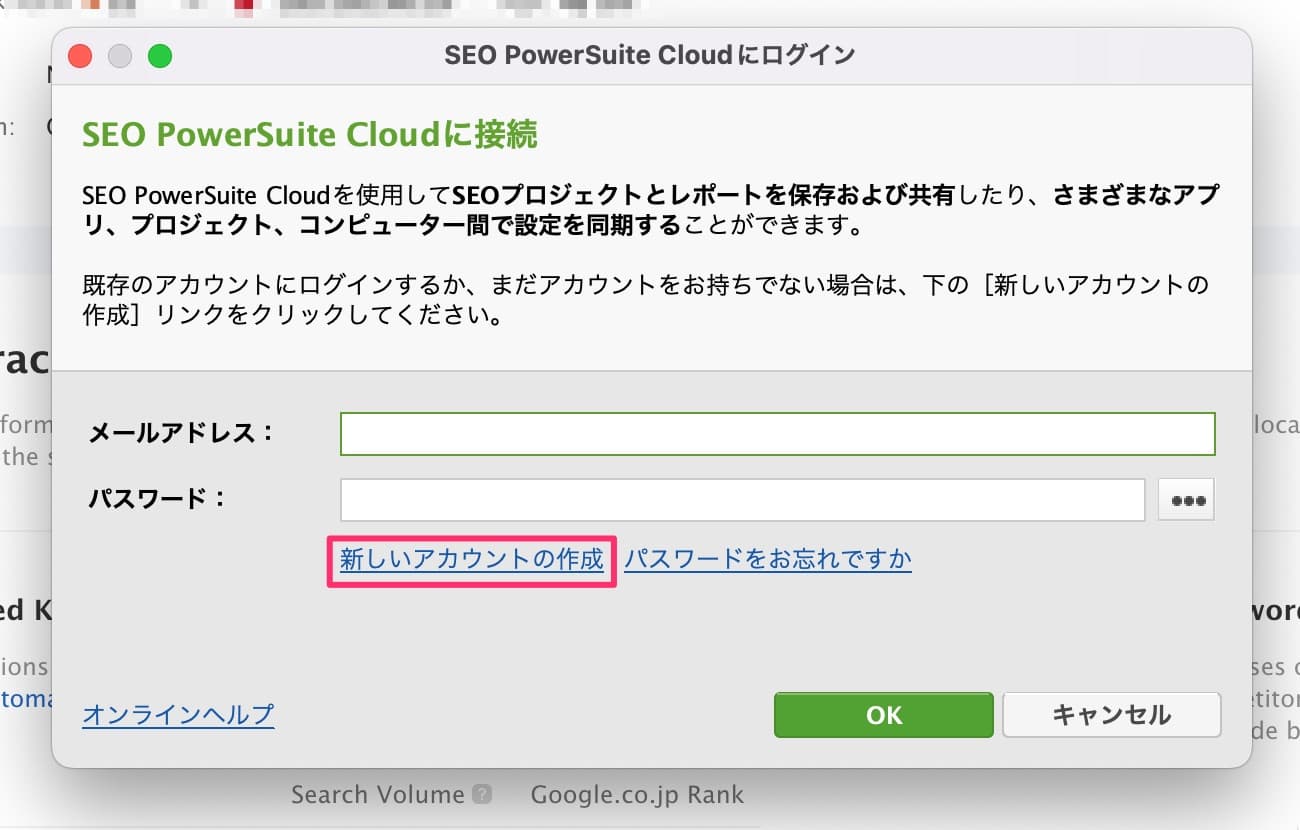The image size is (1300, 830).
Task: Focus the パスワード input field
Action: [742, 500]
